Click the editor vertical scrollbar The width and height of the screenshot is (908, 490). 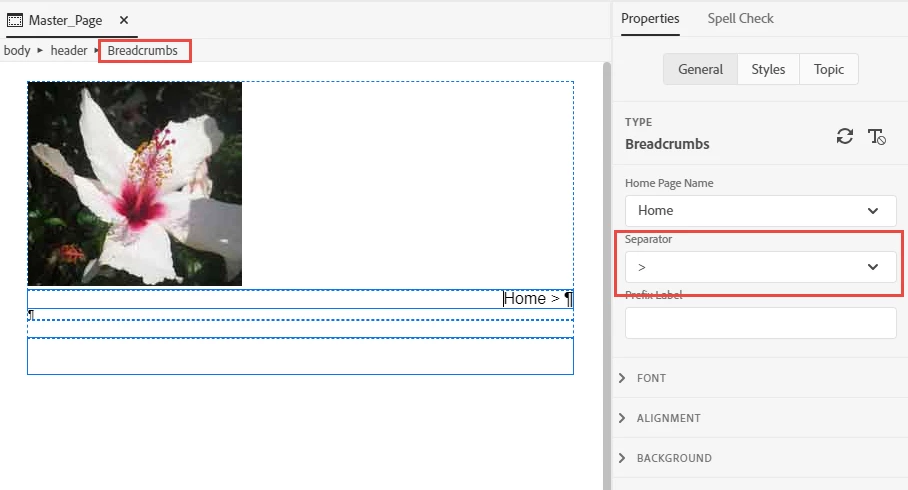pos(606,276)
